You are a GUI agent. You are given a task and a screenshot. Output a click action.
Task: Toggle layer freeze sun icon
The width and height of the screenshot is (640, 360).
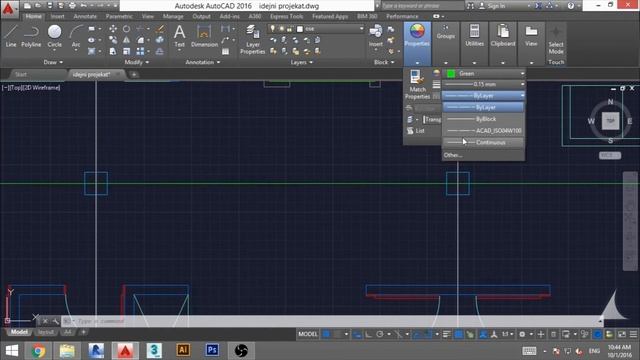(x=281, y=29)
